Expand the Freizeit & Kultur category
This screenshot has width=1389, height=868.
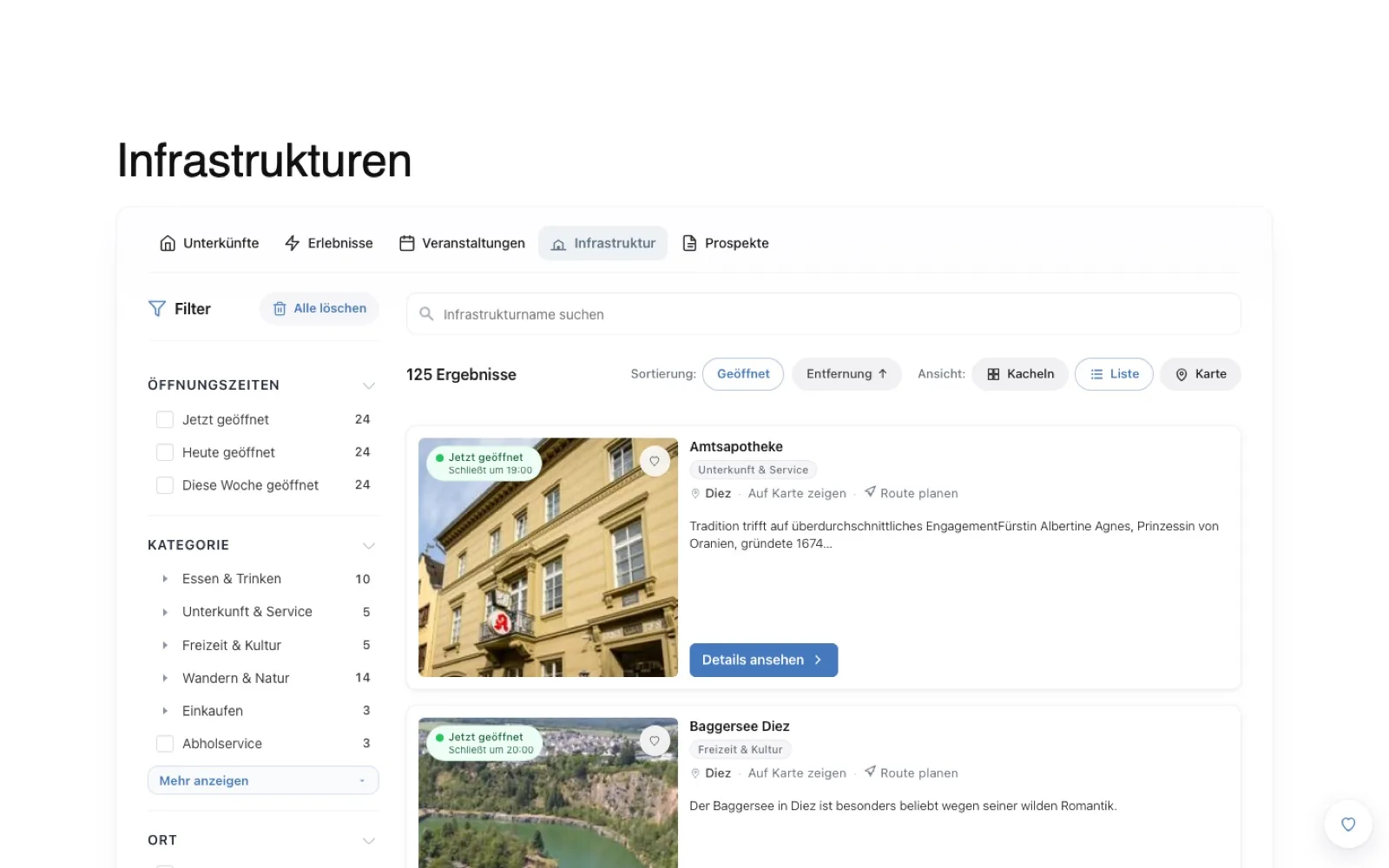click(x=165, y=645)
